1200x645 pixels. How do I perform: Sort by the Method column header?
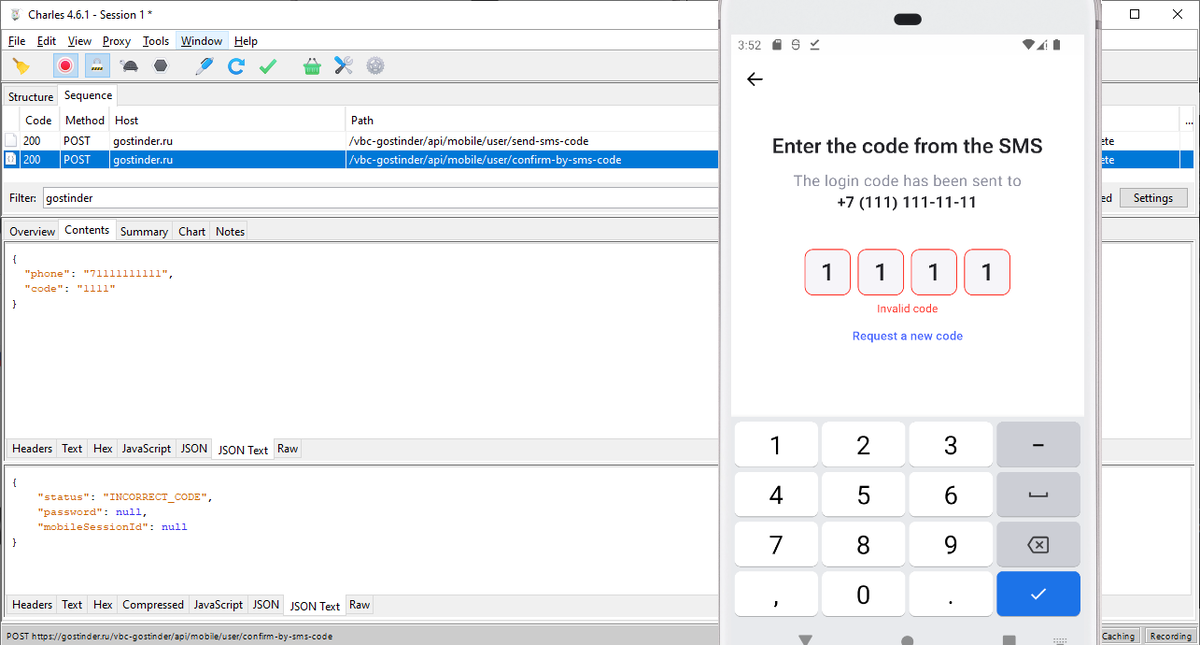point(84,120)
